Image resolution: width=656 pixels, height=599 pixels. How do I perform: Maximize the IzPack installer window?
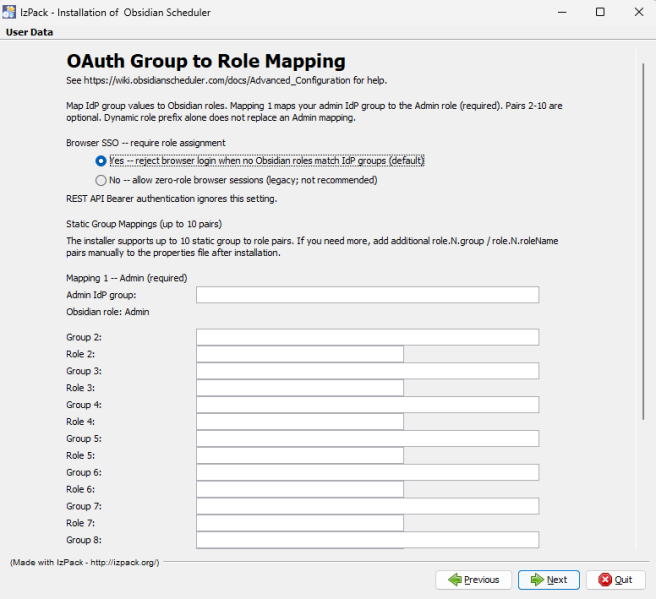point(600,12)
